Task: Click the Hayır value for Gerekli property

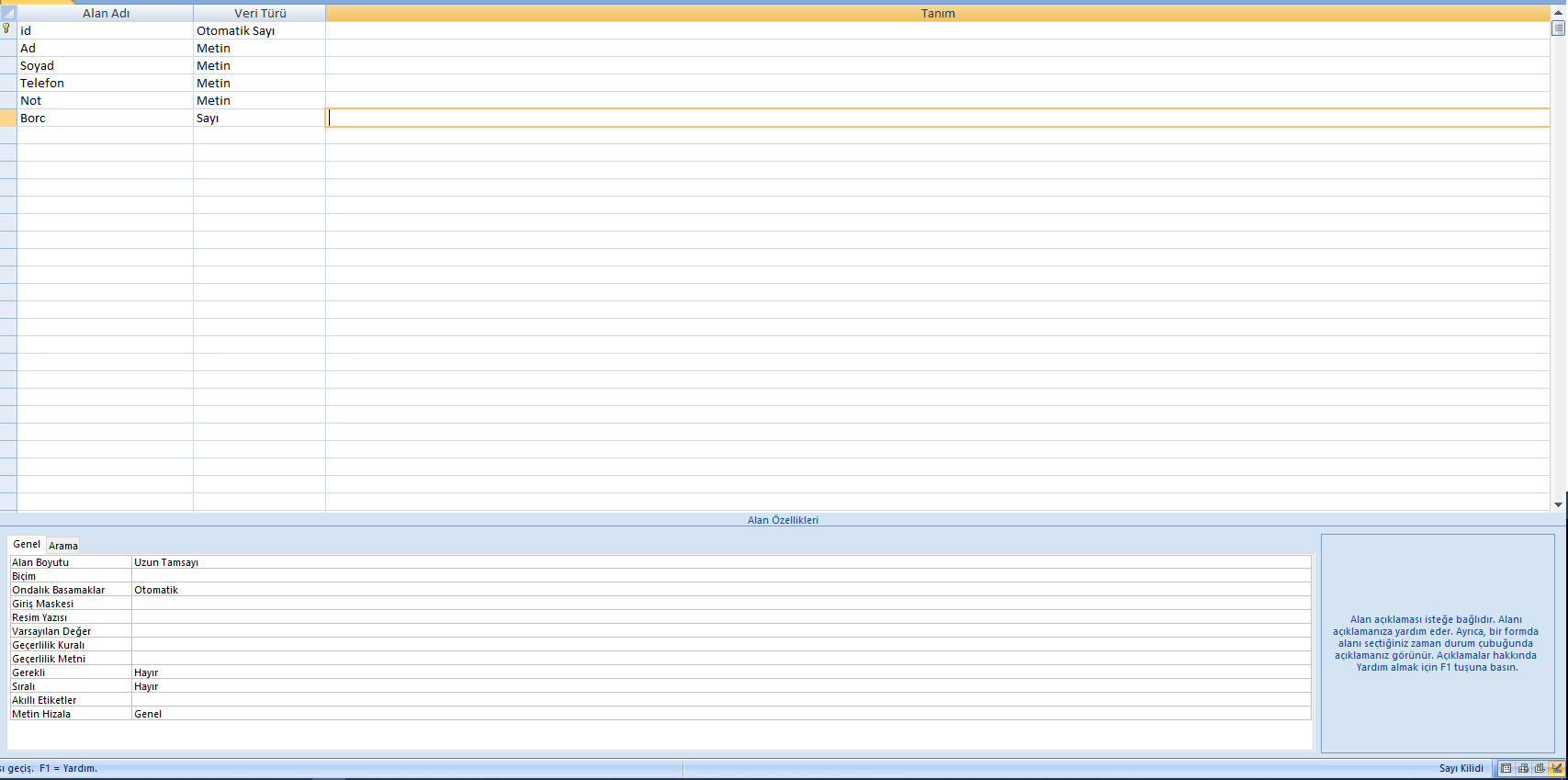Action: [721, 673]
